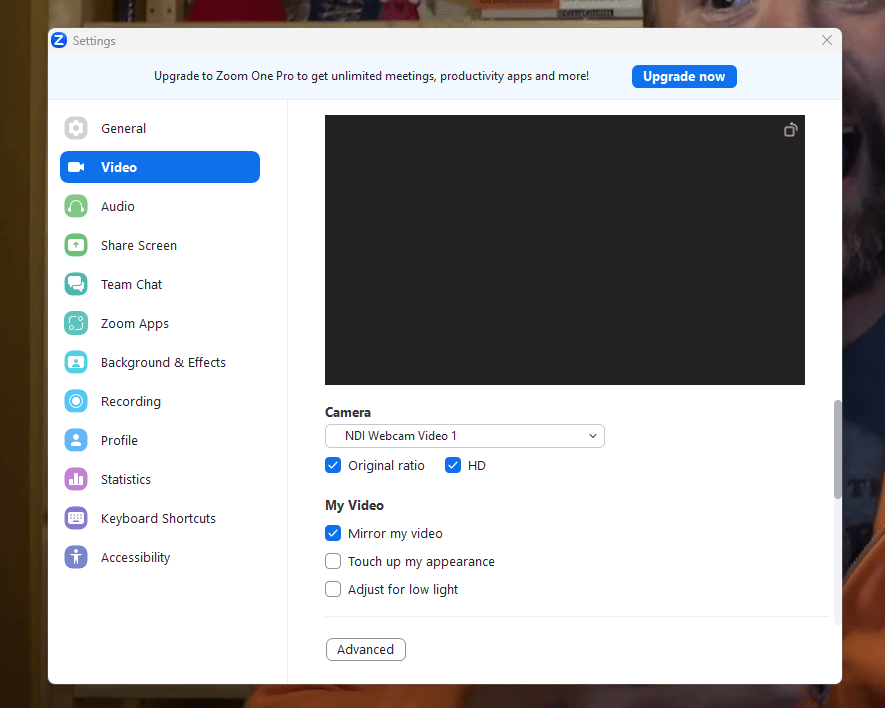Image resolution: width=885 pixels, height=708 pixels.
Task: Enable Adjust for low light
Action: 333,589
